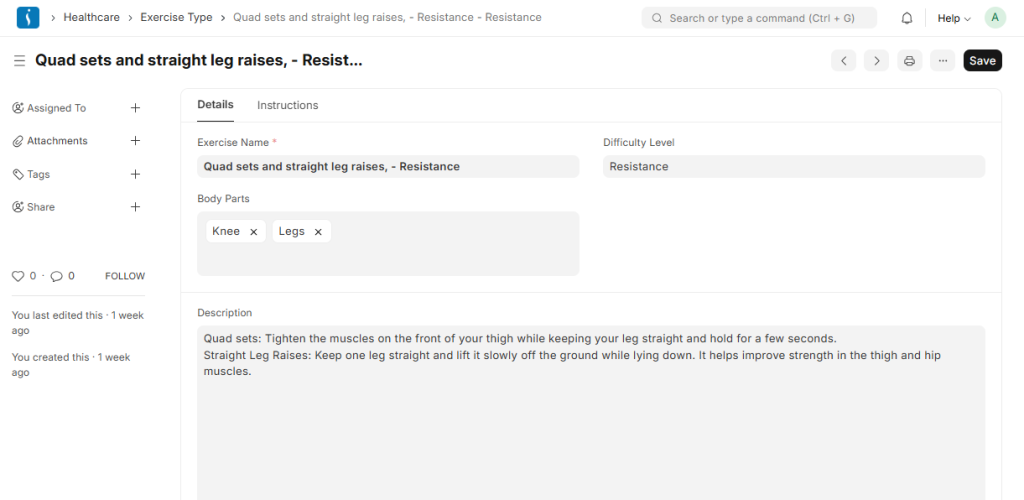
Task: Expand the Help dropdown menu
Action: [953, 18]
